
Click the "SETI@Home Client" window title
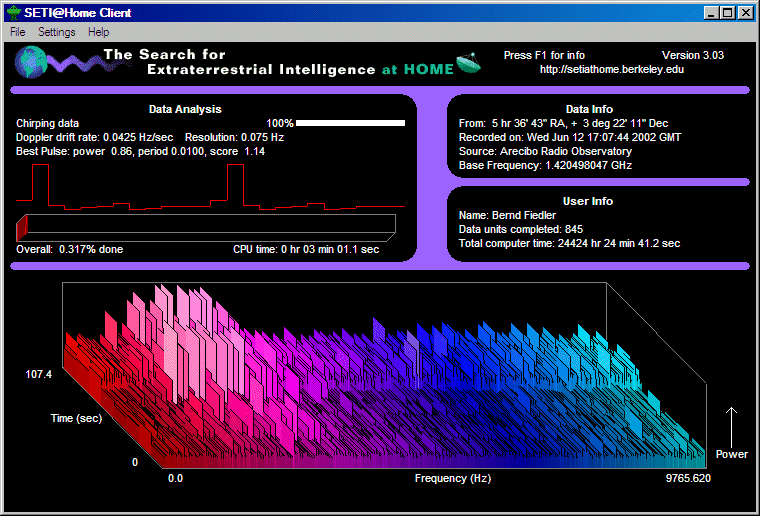click(x=78, y=13)
